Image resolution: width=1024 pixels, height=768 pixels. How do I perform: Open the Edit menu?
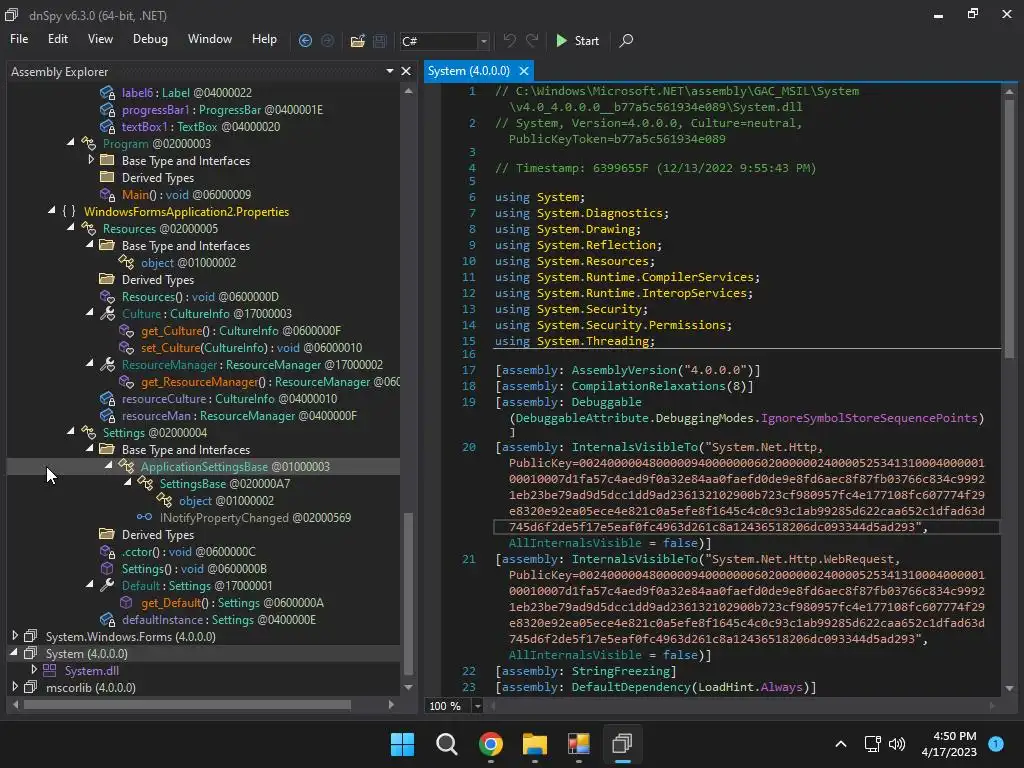(x=57, y=39)
